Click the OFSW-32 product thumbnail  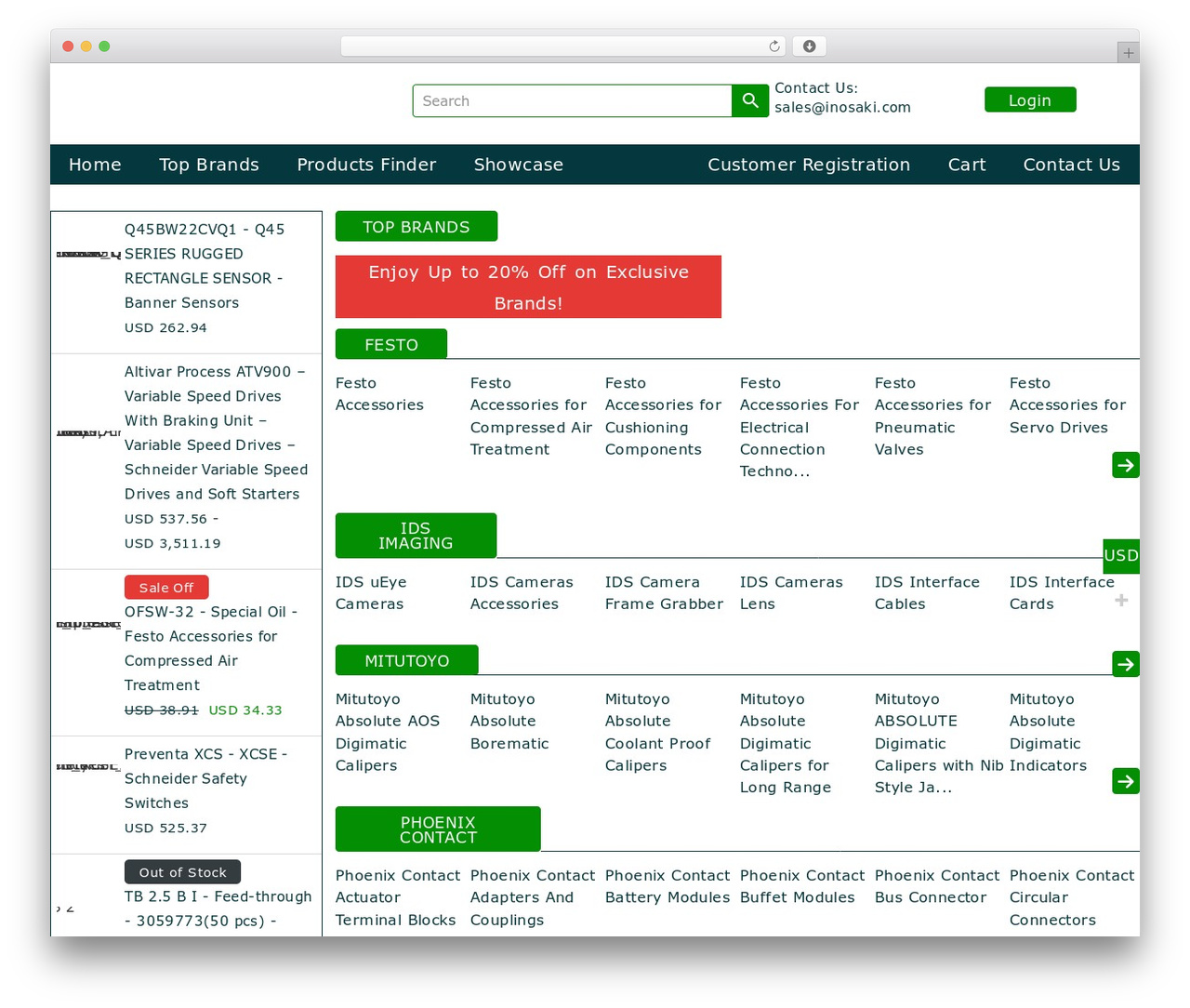tap(88, 625)
